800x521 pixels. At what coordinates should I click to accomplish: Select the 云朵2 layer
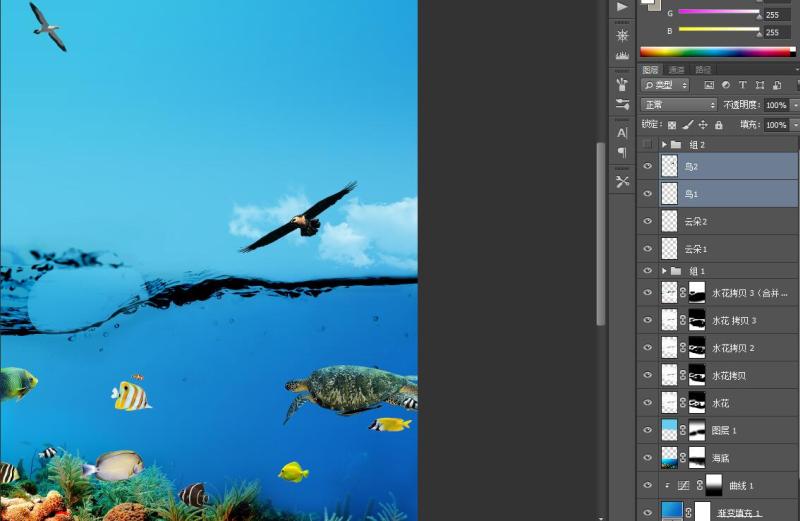(x=729, y=221)
